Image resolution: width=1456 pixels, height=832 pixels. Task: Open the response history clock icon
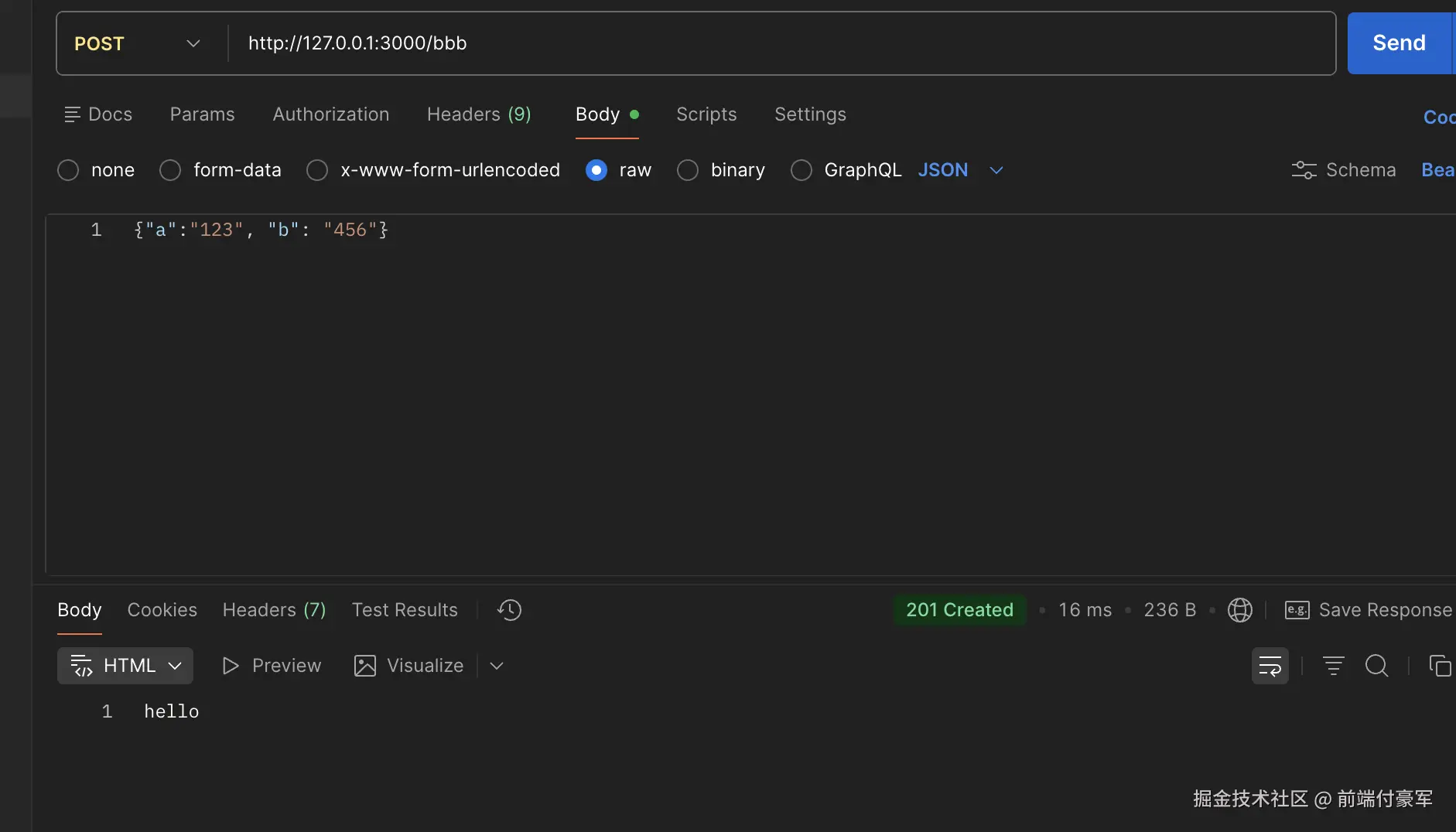point(509,610)
